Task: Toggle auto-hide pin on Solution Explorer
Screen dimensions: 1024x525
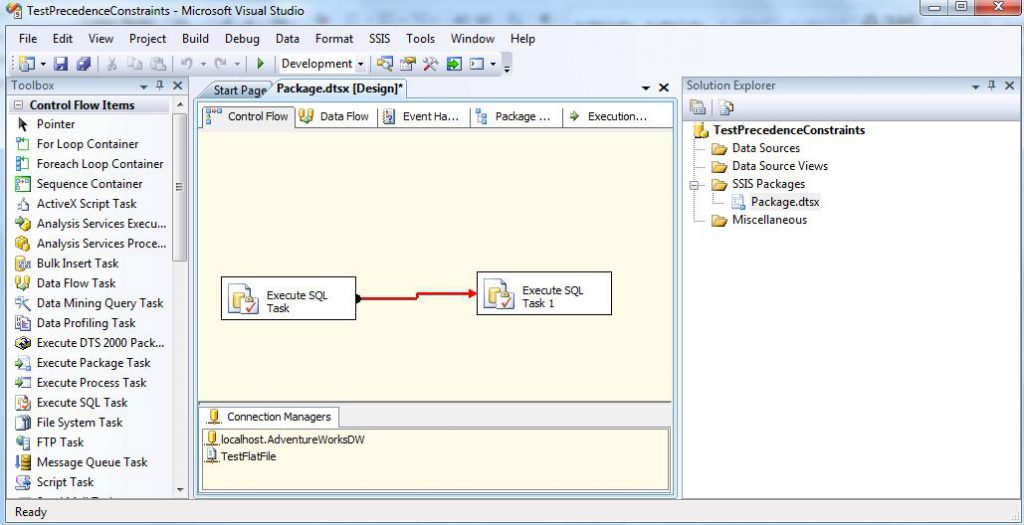Action: [x=992, y=86]
